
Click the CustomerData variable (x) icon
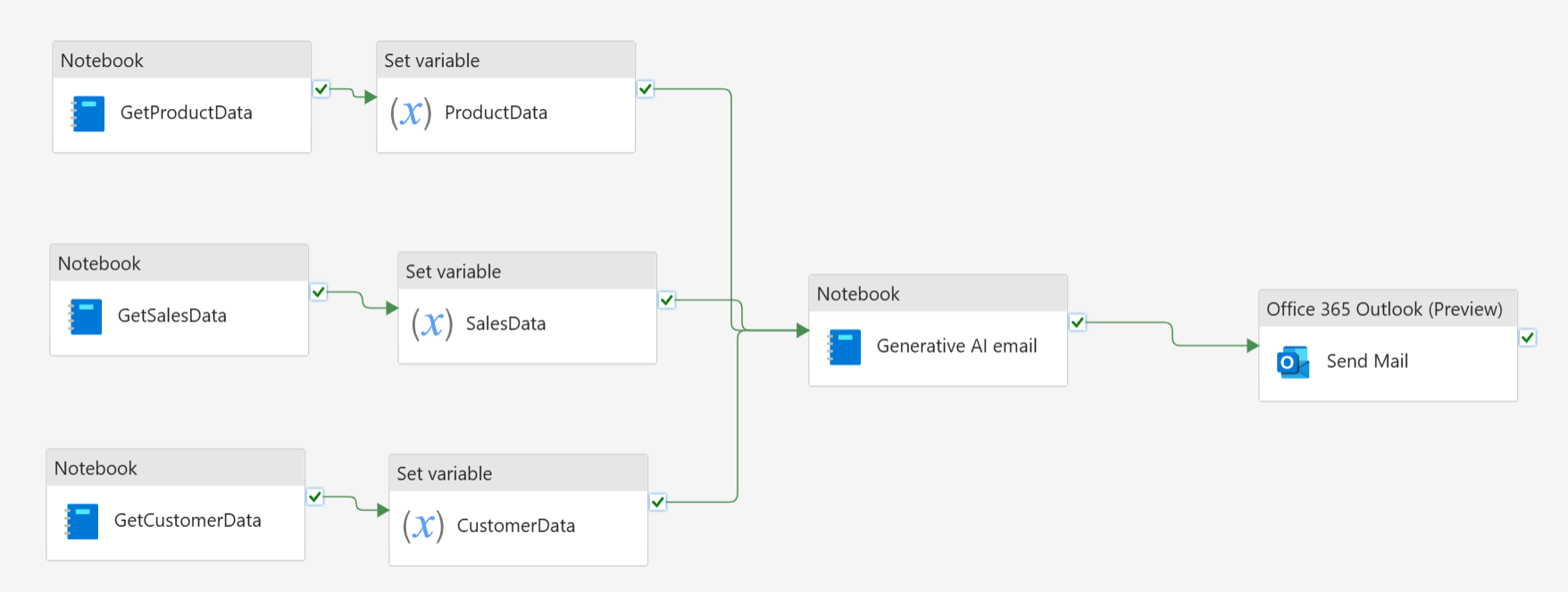[x=423, y=526]
